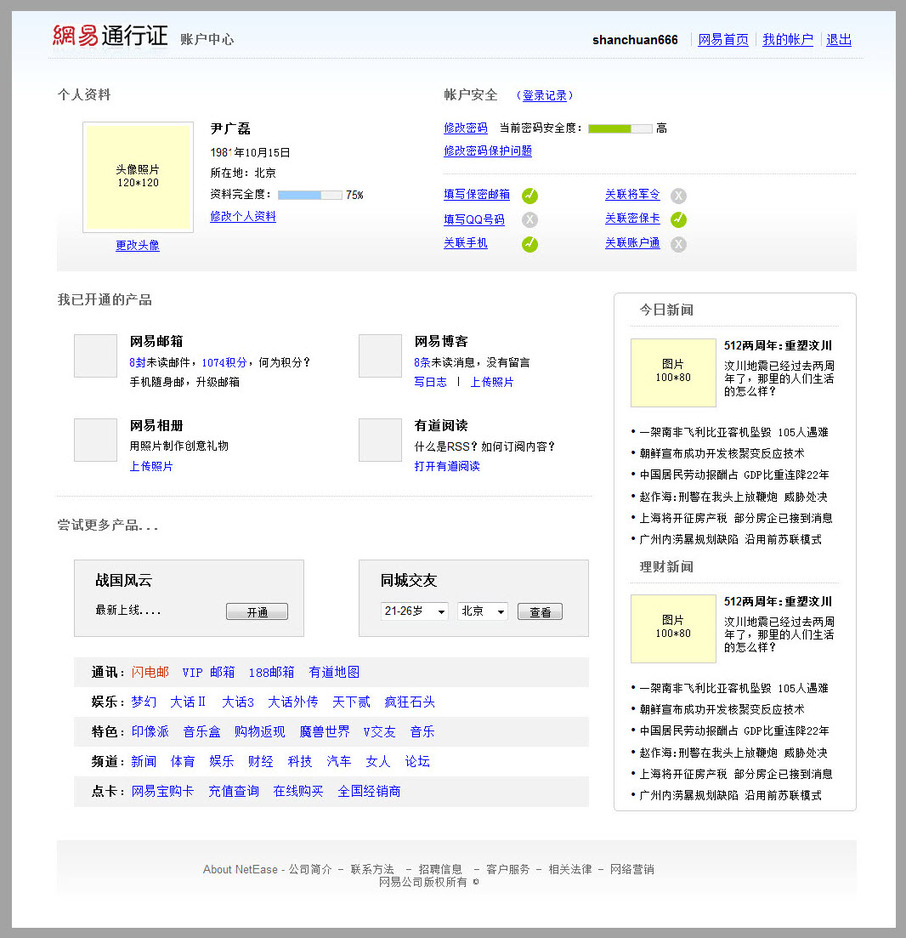Click the 今日新闻 picture thumbnail
This screenshot has width=906, height=938.
(x=673, y=372)
